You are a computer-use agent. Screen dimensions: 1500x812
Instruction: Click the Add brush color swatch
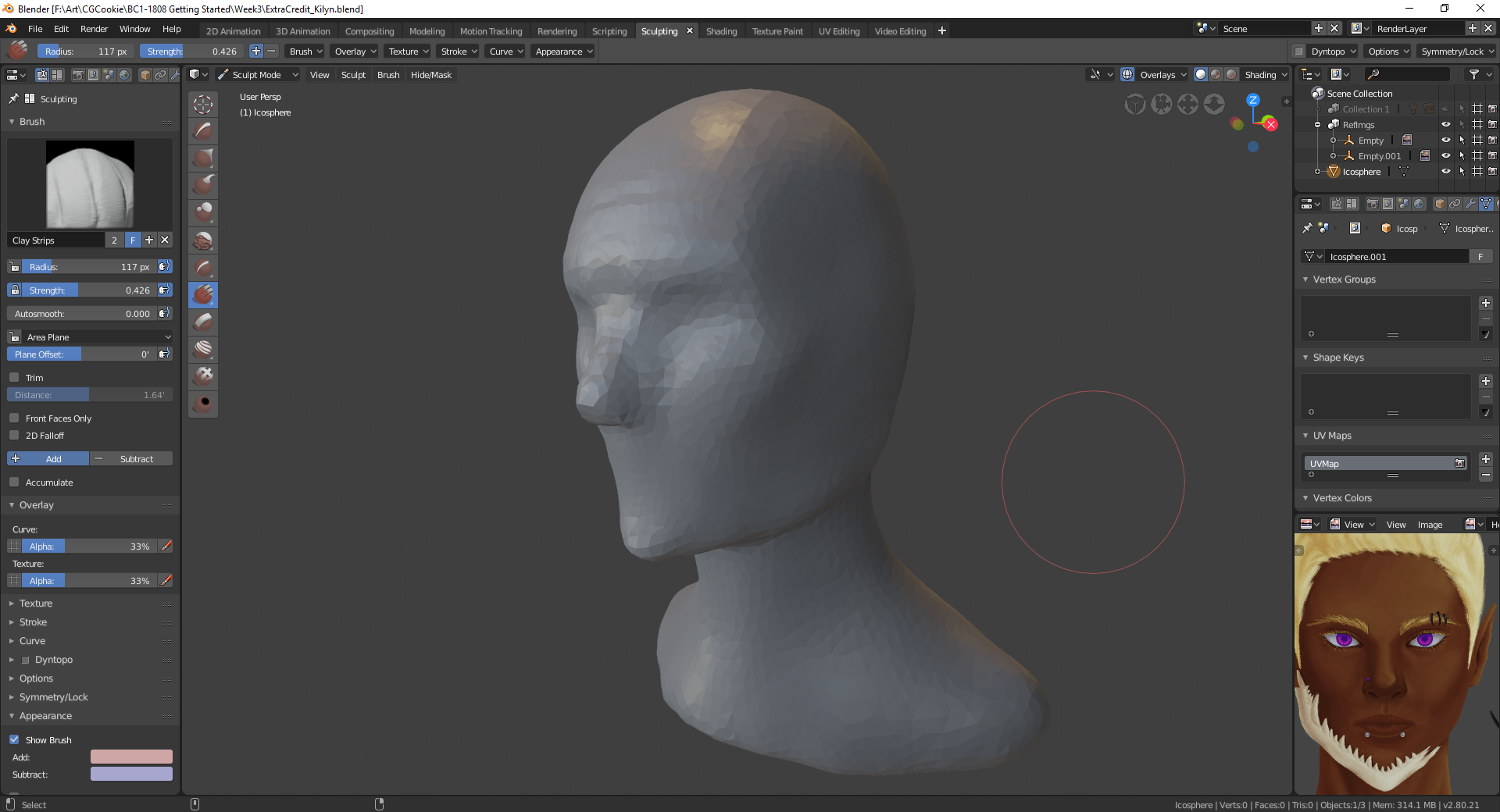click(x=131, y=757)
